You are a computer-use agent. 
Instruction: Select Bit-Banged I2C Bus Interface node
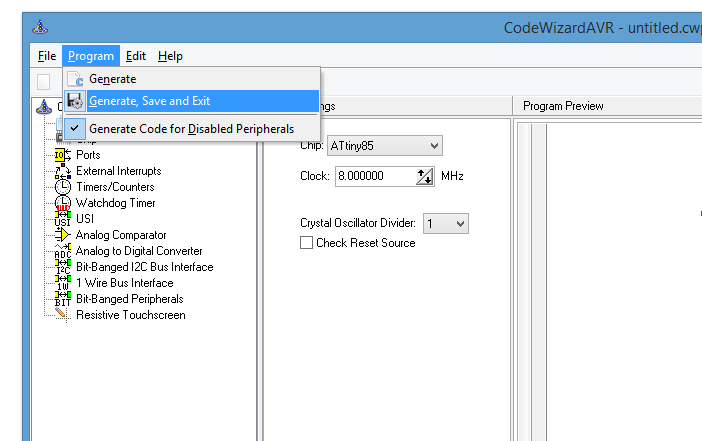tap(145, 267)
